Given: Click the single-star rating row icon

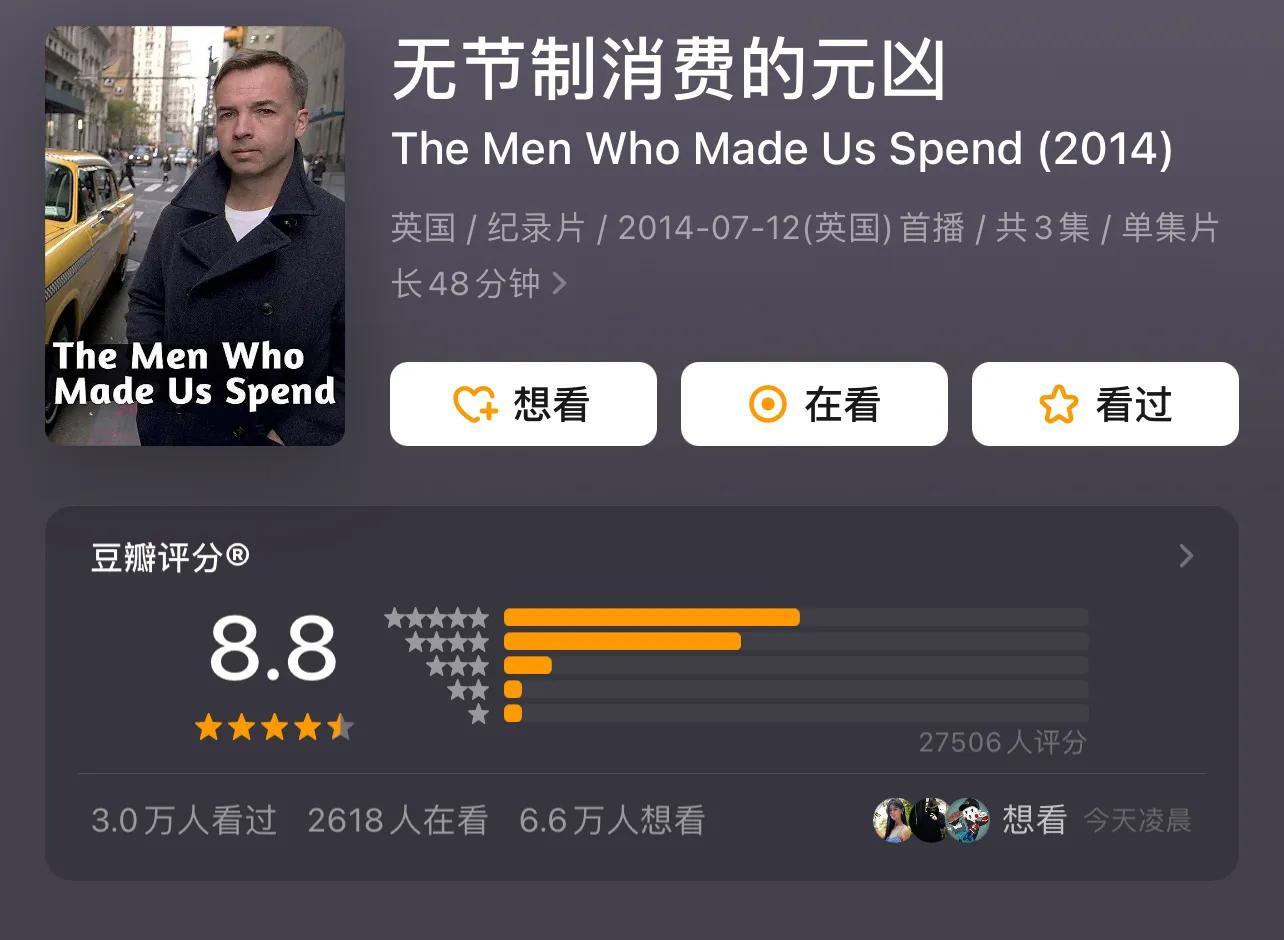Looking at the screenshot, I should pos(479,714).
